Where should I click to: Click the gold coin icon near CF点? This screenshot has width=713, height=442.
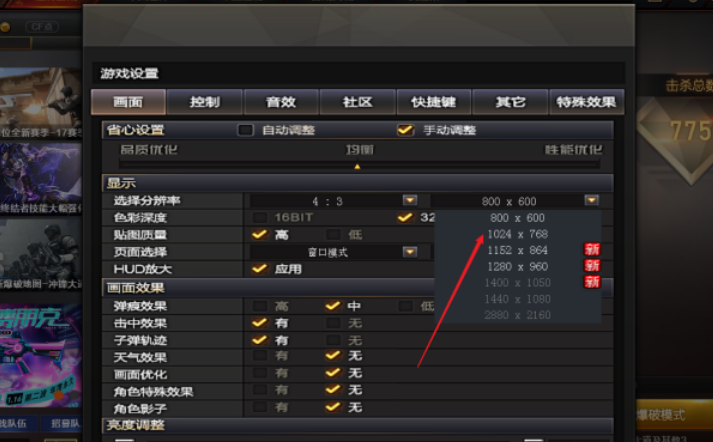[x=5, y=27]
